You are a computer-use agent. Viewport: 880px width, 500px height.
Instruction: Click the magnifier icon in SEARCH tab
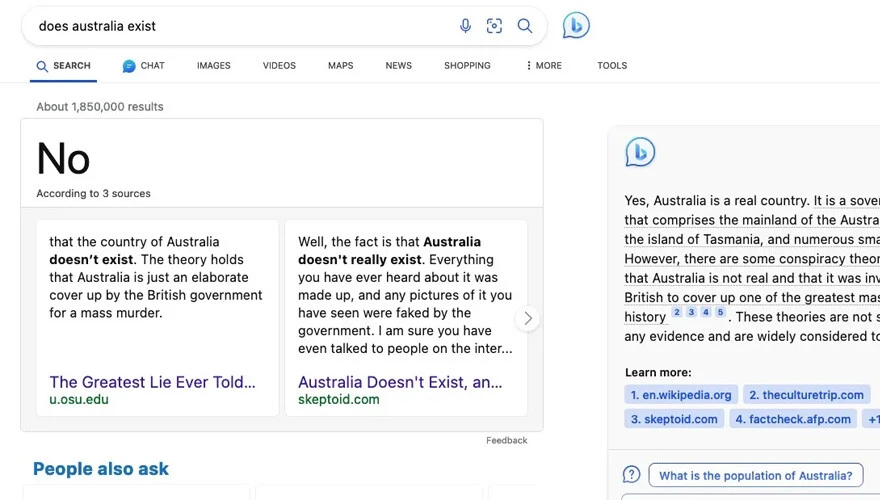coord(42,66)
